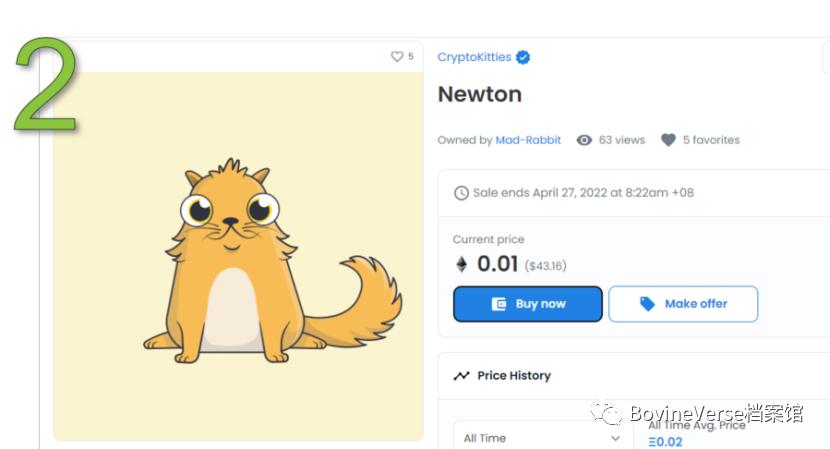Image resolution: width=830 pixels, height=449 pixels.
Task: Click the 5 favorites text
Action: (x=711, y=140)
